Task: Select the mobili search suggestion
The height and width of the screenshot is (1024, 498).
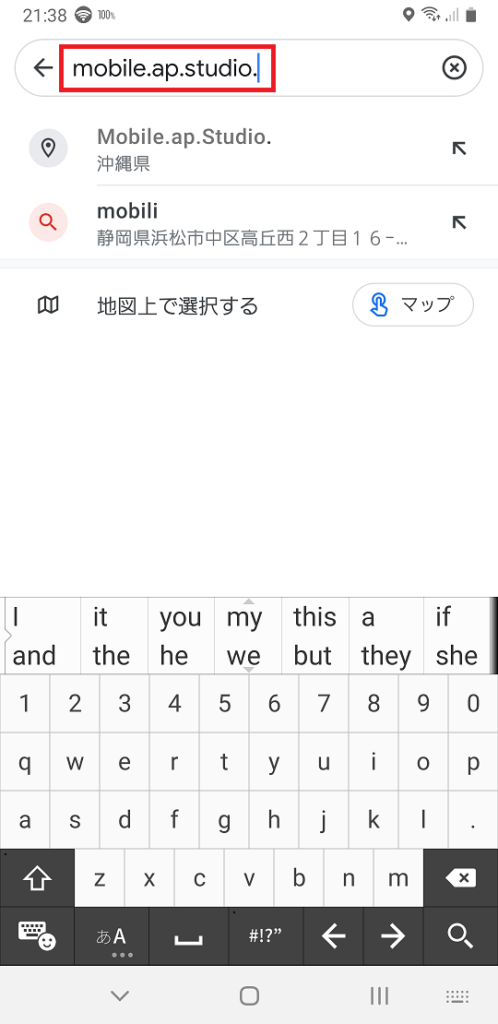Action: [x=249, y=223]
